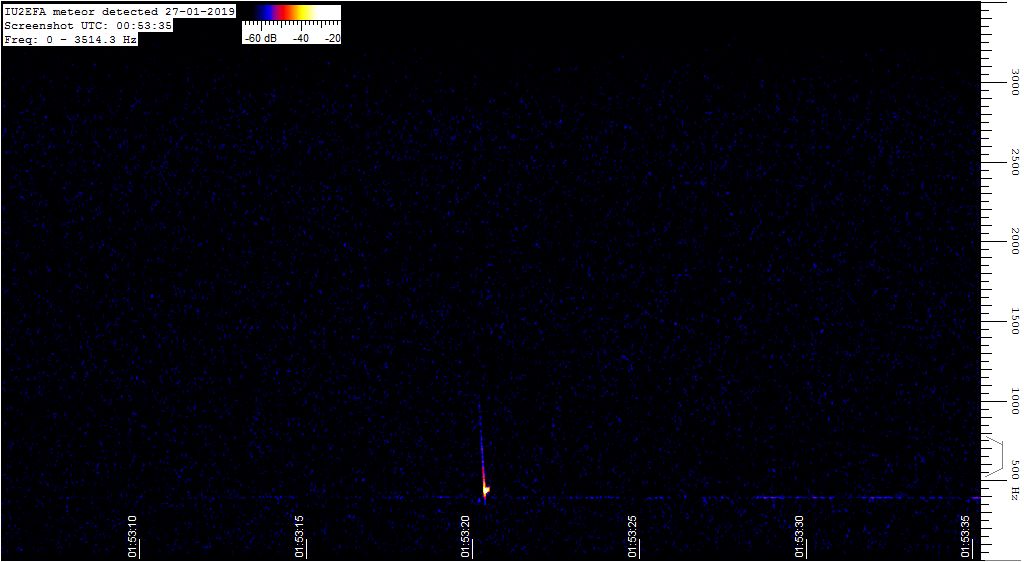Click the bright meteor echo burst
Viewport: 1024px width, 562px height.
(485, 489)
